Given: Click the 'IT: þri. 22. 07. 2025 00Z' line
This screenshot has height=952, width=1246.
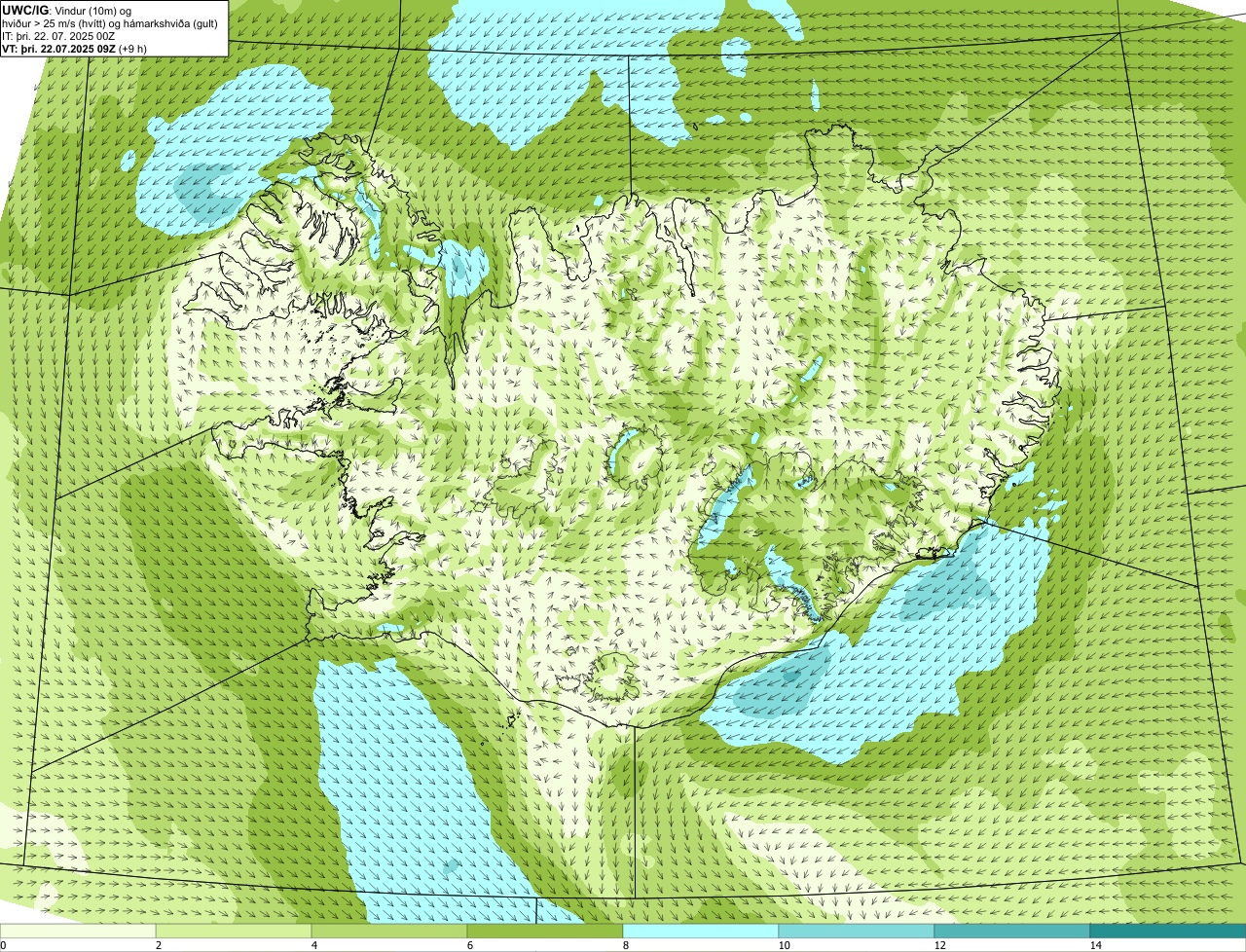Looking at the screenshot, I should click(x=59, y=35).
